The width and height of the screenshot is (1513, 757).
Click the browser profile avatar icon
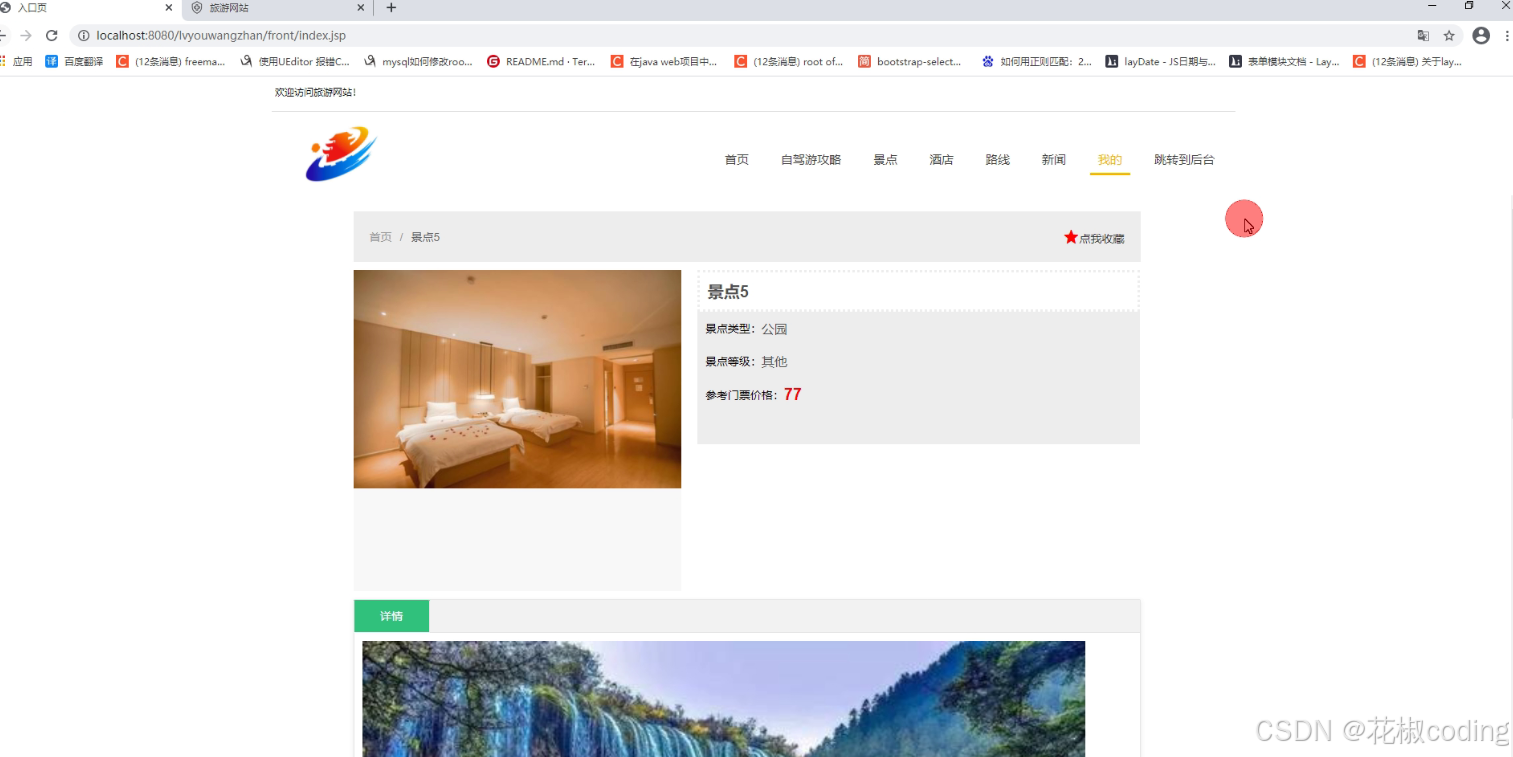click(x=1480, y=35)
